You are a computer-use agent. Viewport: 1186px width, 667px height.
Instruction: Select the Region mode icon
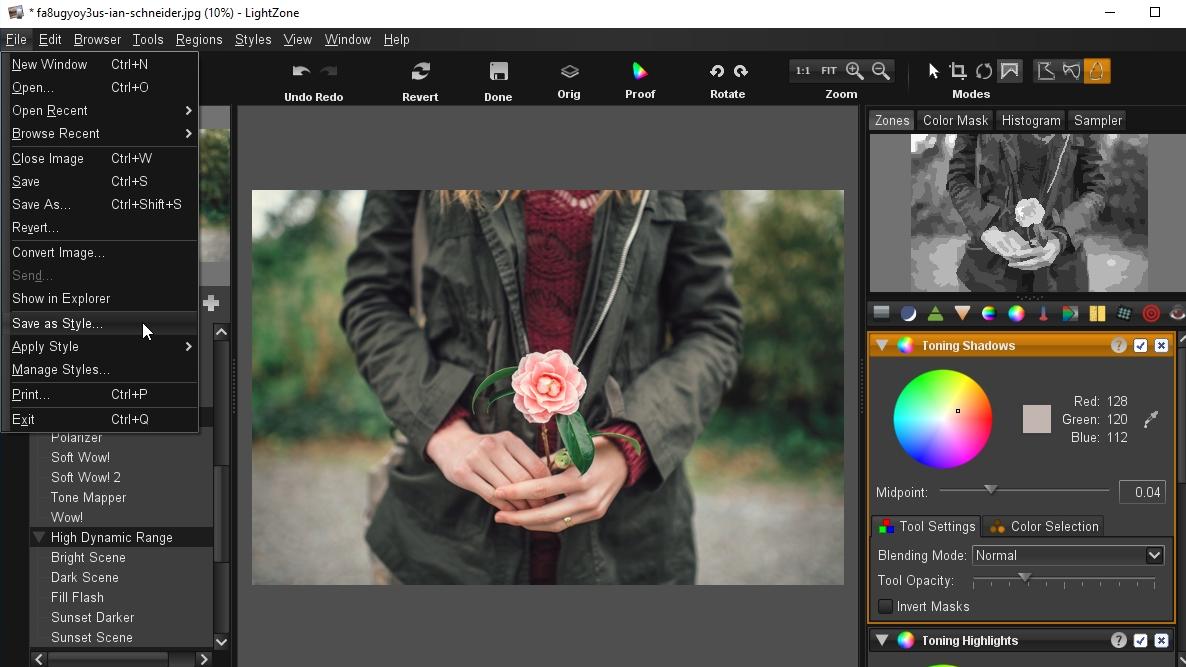[1010, 71]
